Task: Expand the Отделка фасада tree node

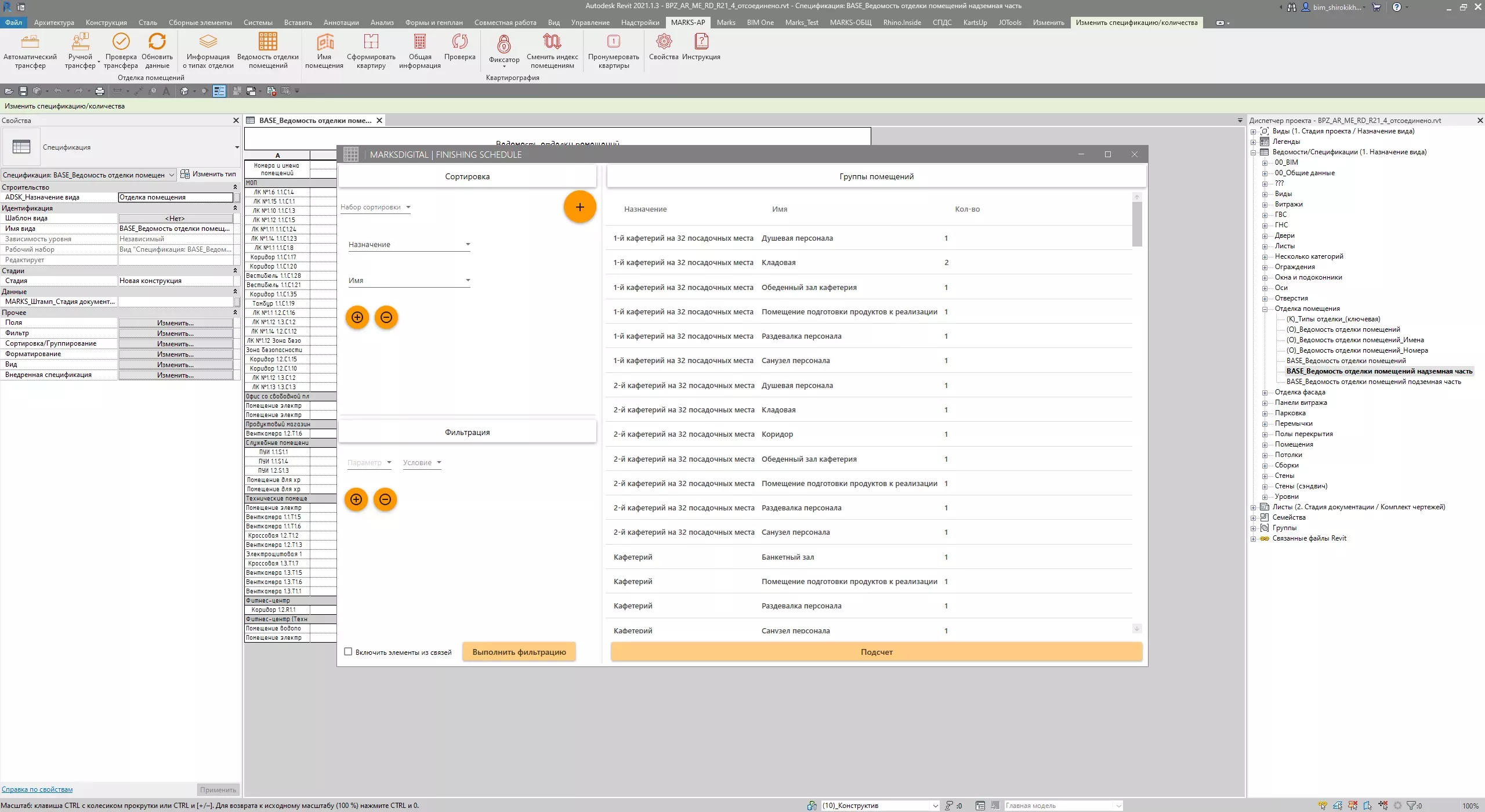Action: (1265, 393)
